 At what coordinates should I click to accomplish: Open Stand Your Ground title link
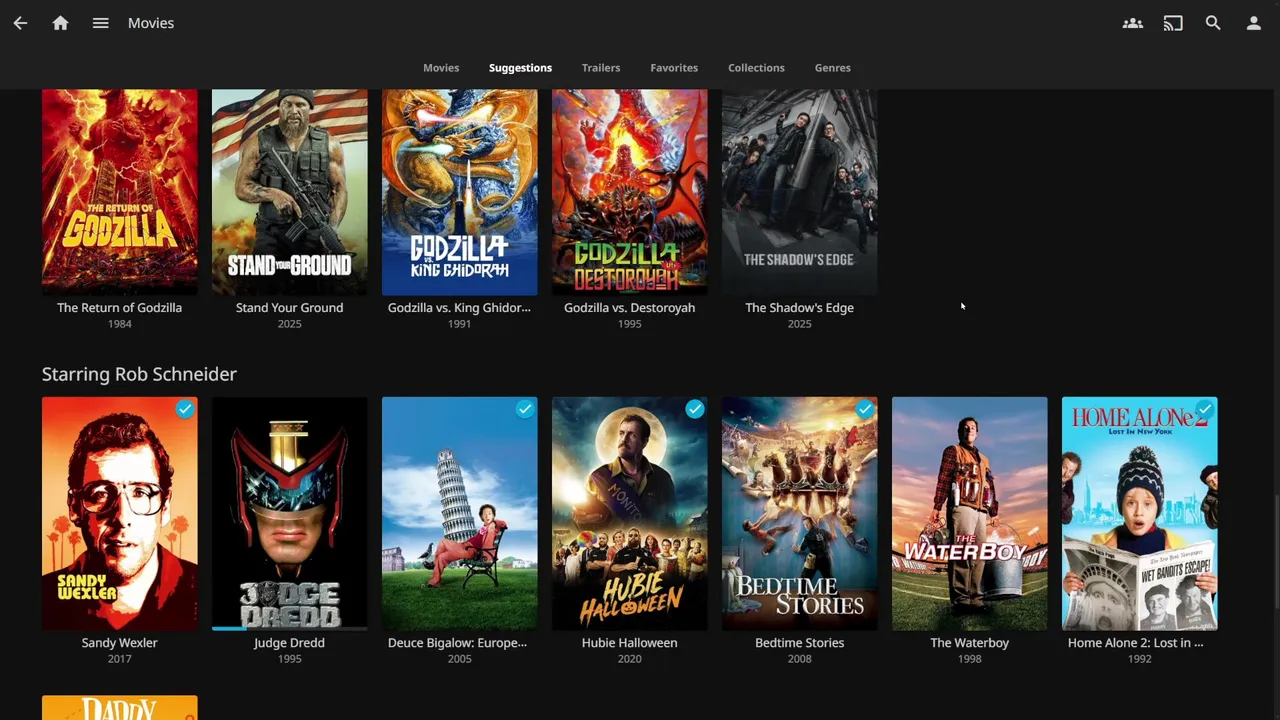289,308
